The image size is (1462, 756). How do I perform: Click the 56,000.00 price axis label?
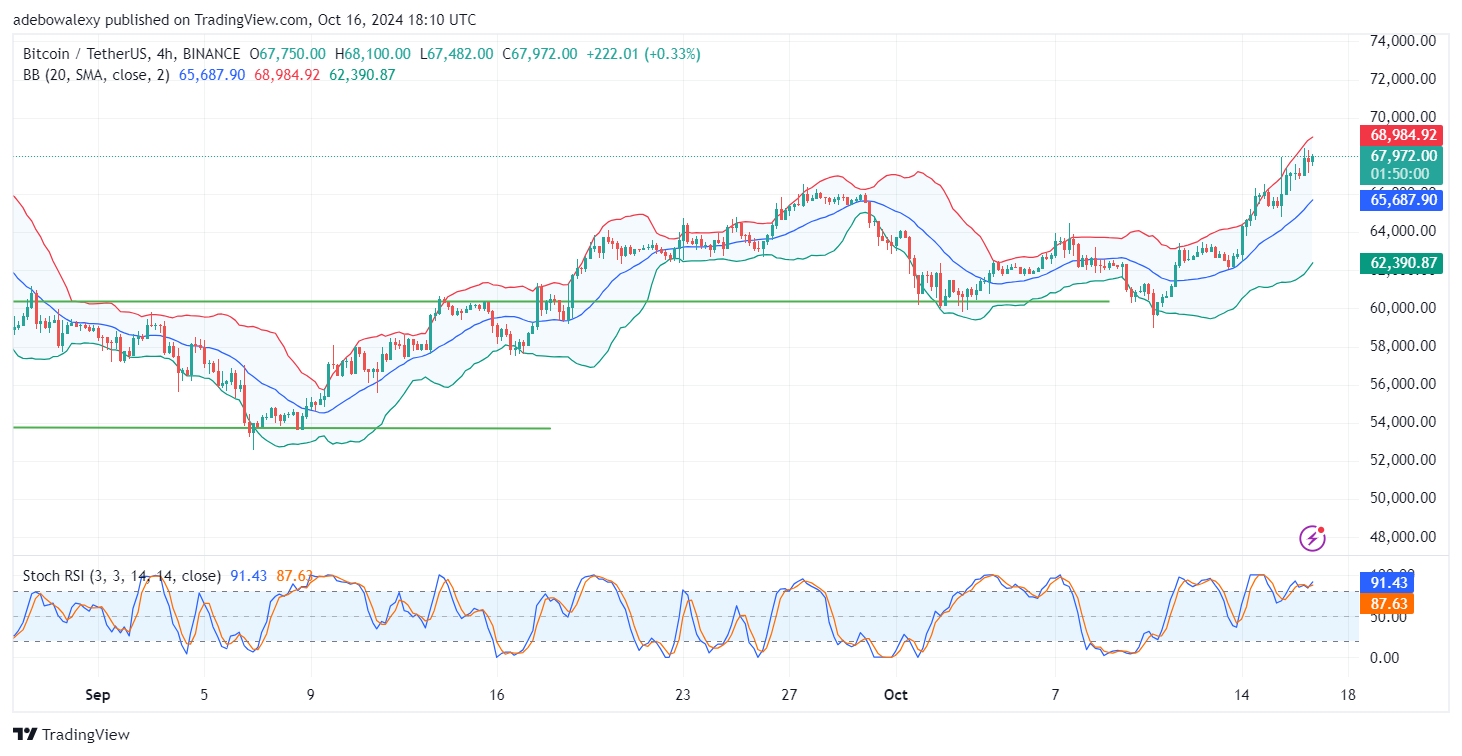1403,384
